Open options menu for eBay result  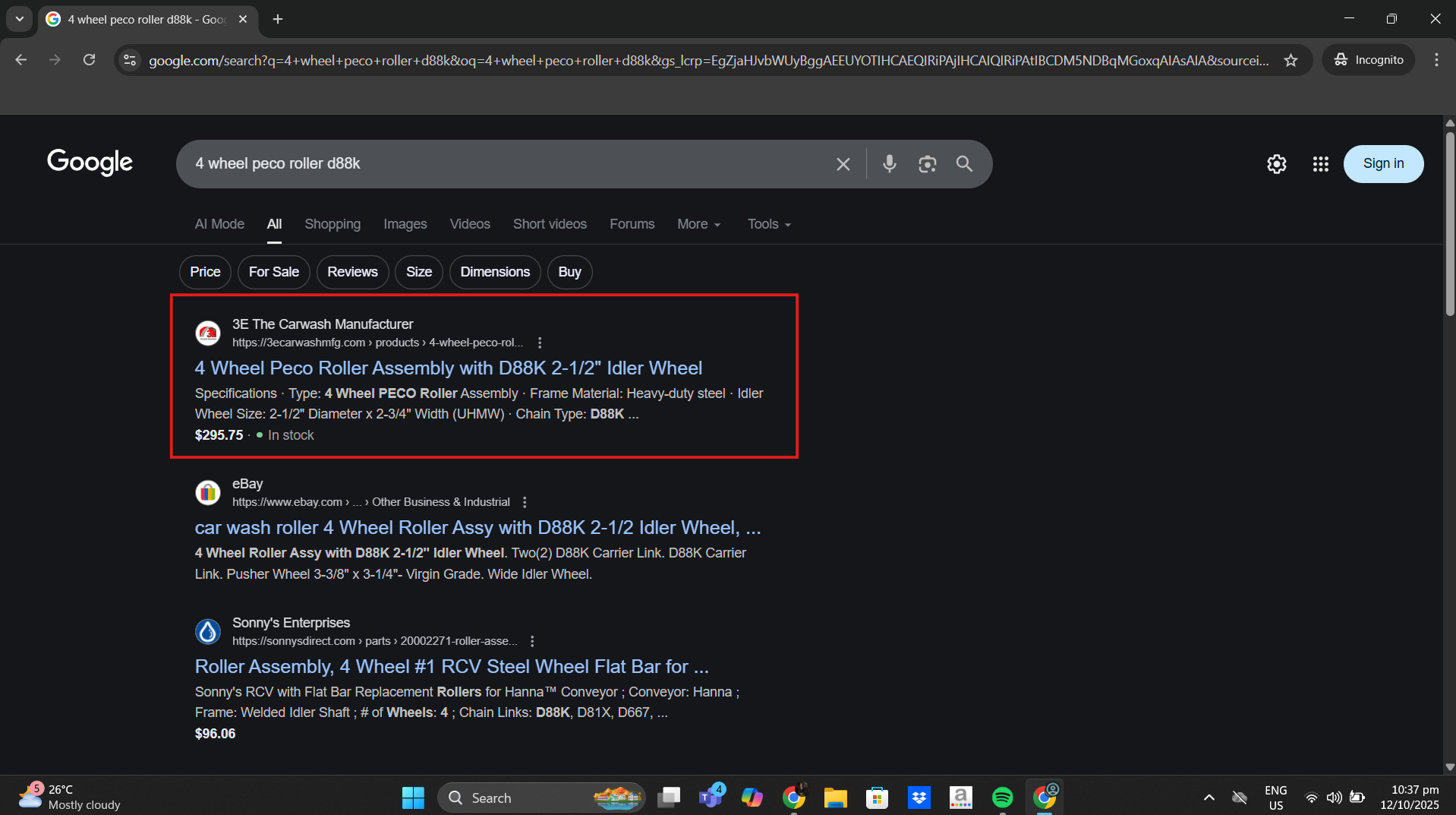click(x=525, y=502)
